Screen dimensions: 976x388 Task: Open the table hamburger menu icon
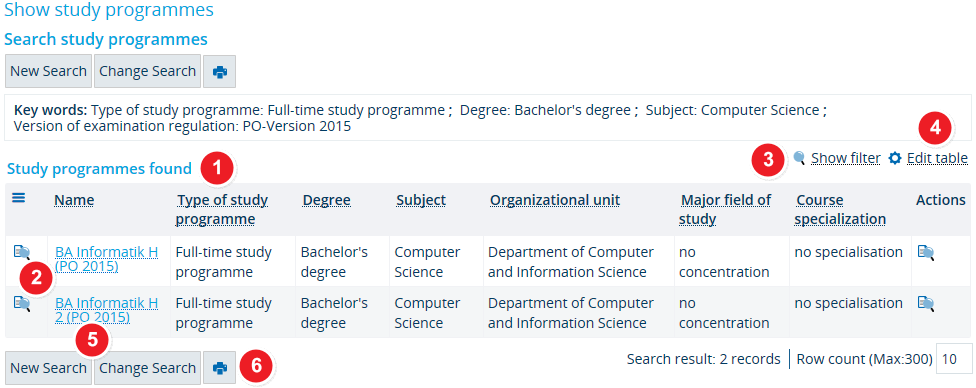[19, 197]
